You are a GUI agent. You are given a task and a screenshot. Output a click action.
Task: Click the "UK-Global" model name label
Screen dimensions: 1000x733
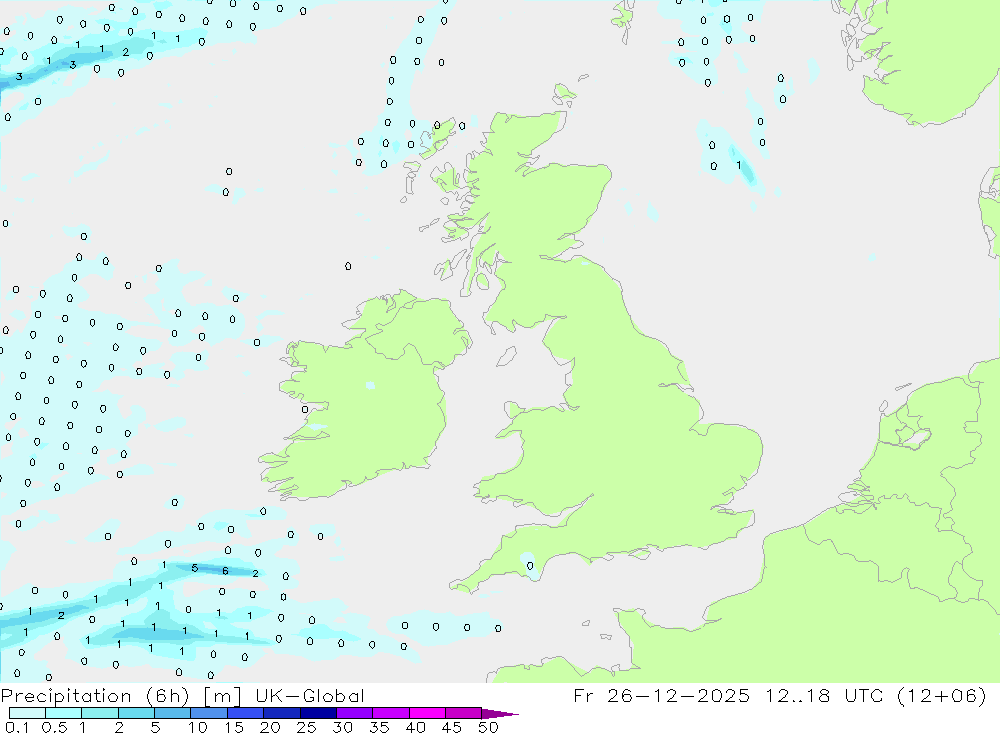tap(310, 696)
